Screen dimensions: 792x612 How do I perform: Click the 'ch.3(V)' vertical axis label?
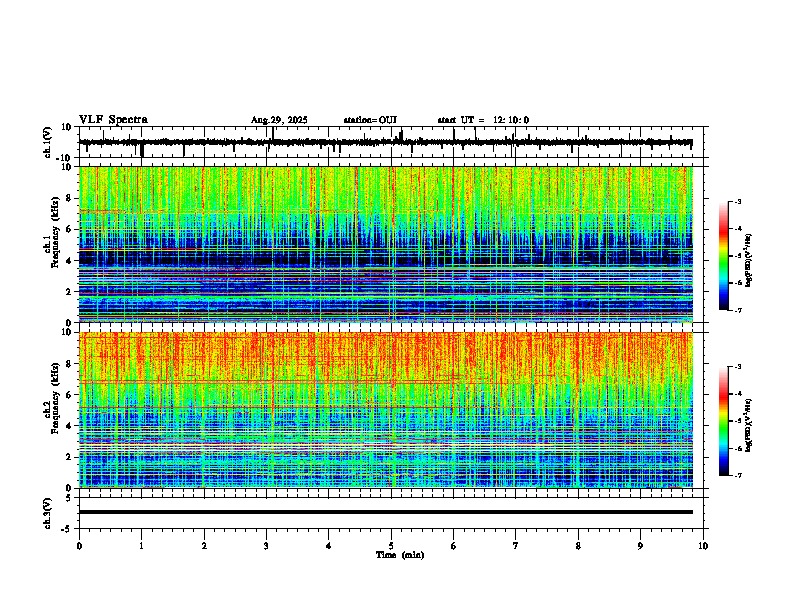48,513
